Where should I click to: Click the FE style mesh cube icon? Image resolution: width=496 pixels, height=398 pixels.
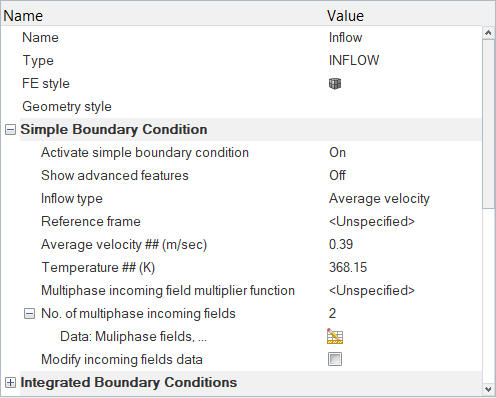[x=335, y=84]
